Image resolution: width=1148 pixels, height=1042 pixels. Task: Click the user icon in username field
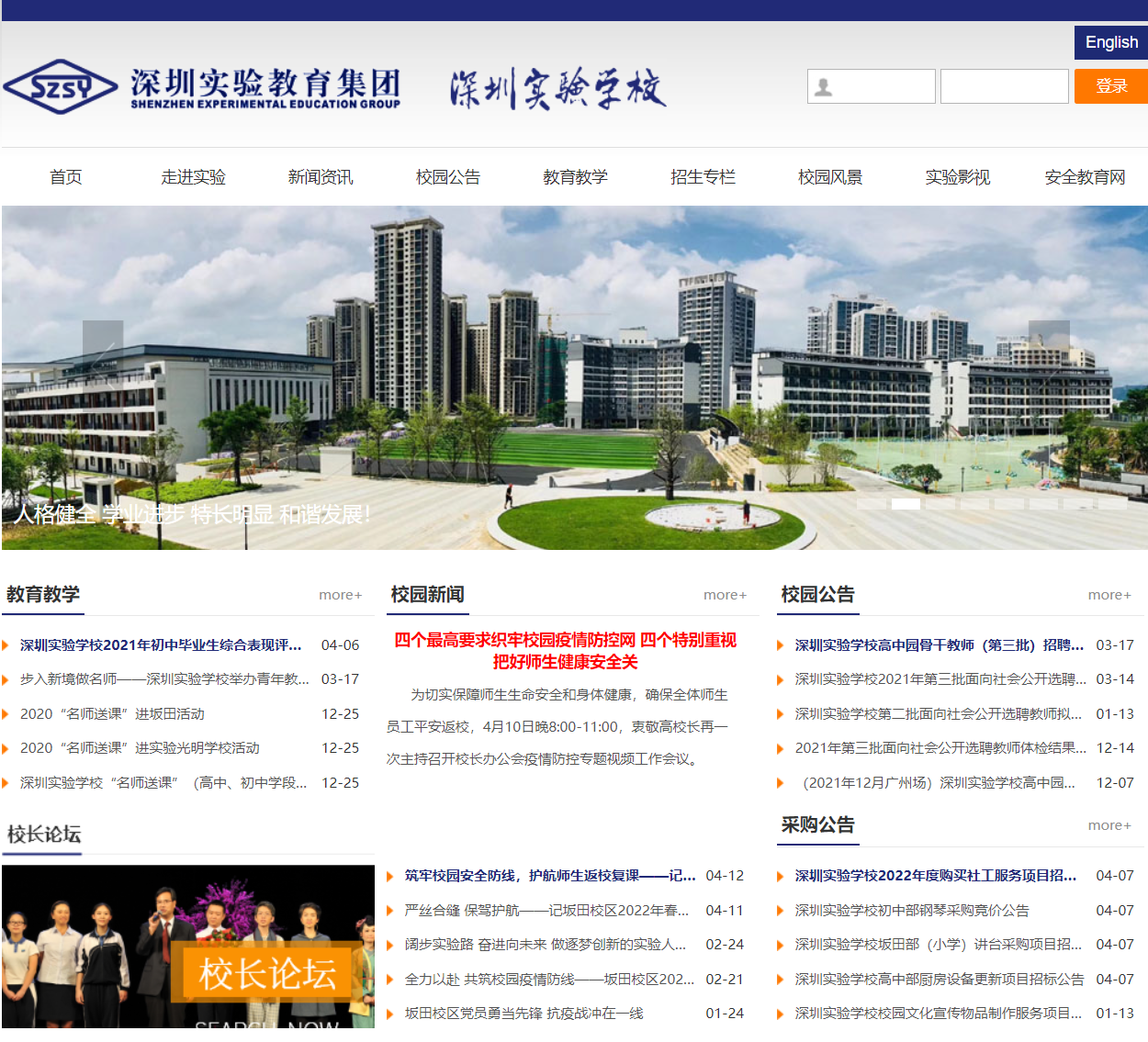(x=824, y=87)
